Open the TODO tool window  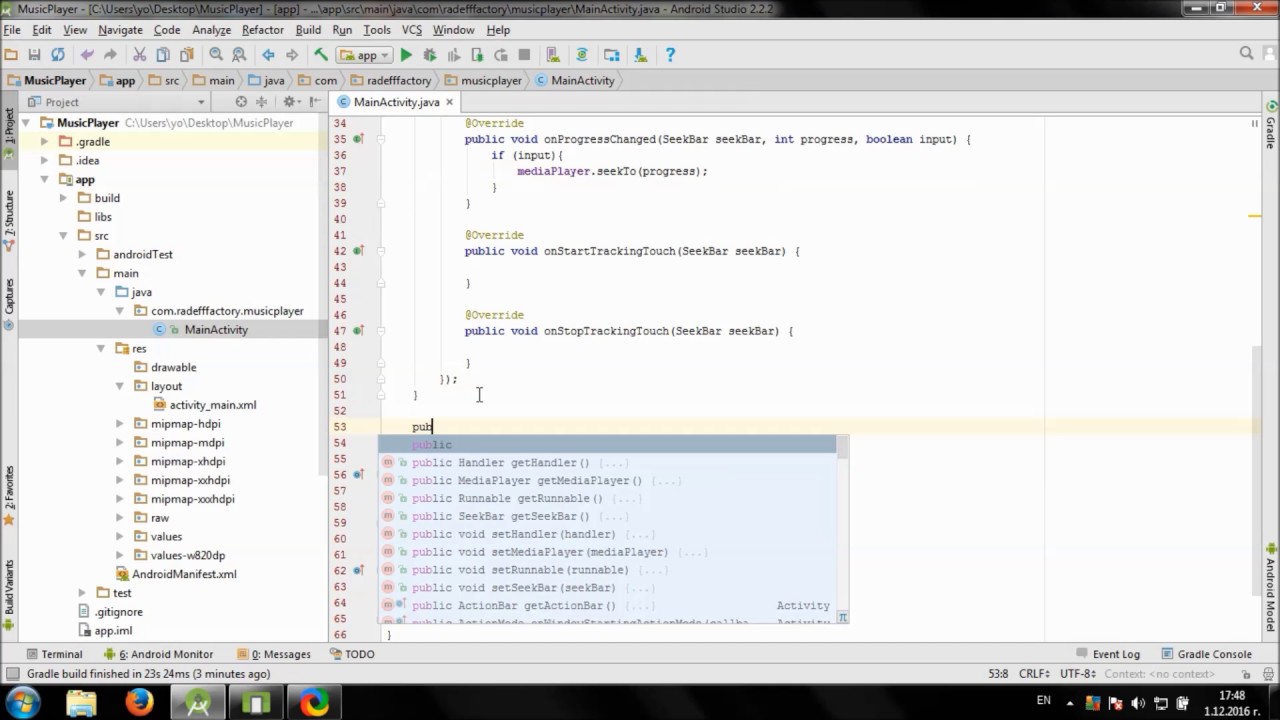click(351, 654)
